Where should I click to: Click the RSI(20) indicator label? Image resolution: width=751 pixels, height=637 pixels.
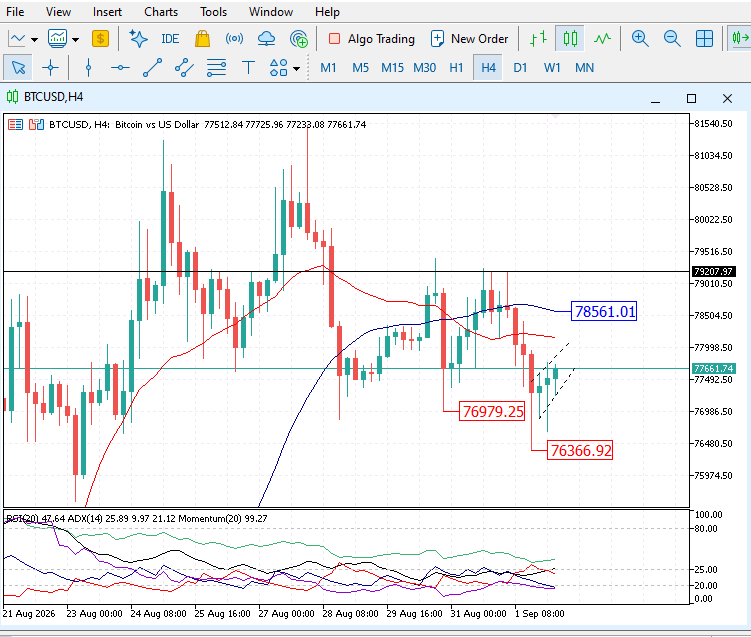tap(35, 518)
